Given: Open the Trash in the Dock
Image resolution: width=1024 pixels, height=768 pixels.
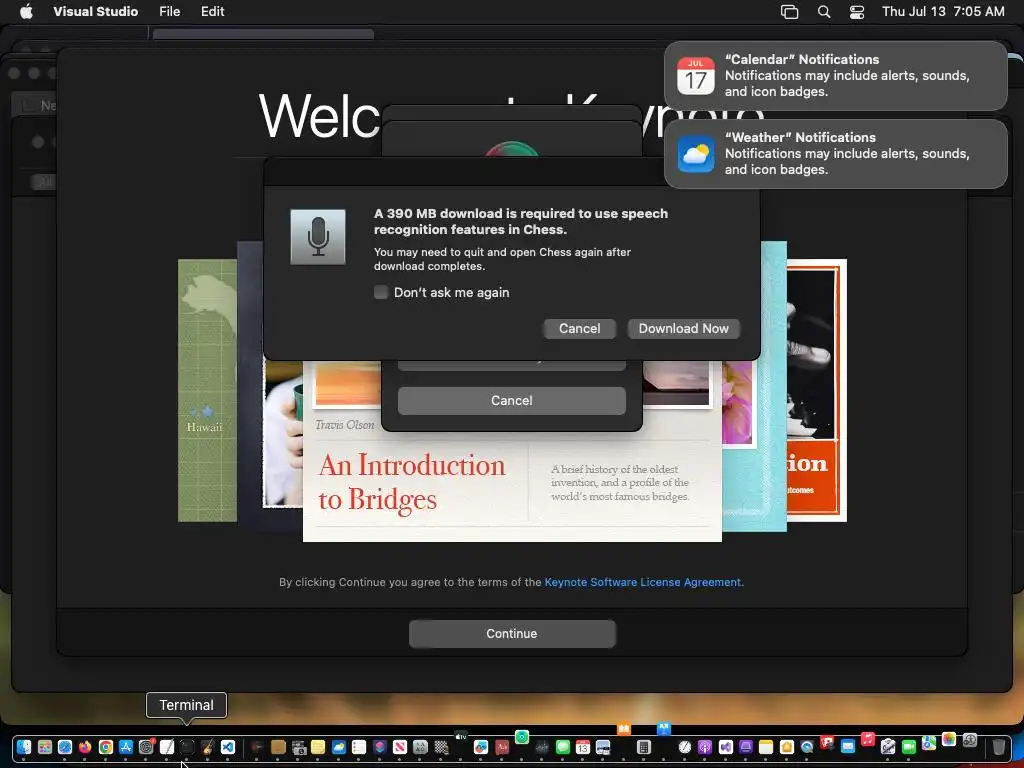Looking at the screenshot, I should pos(999,746).
